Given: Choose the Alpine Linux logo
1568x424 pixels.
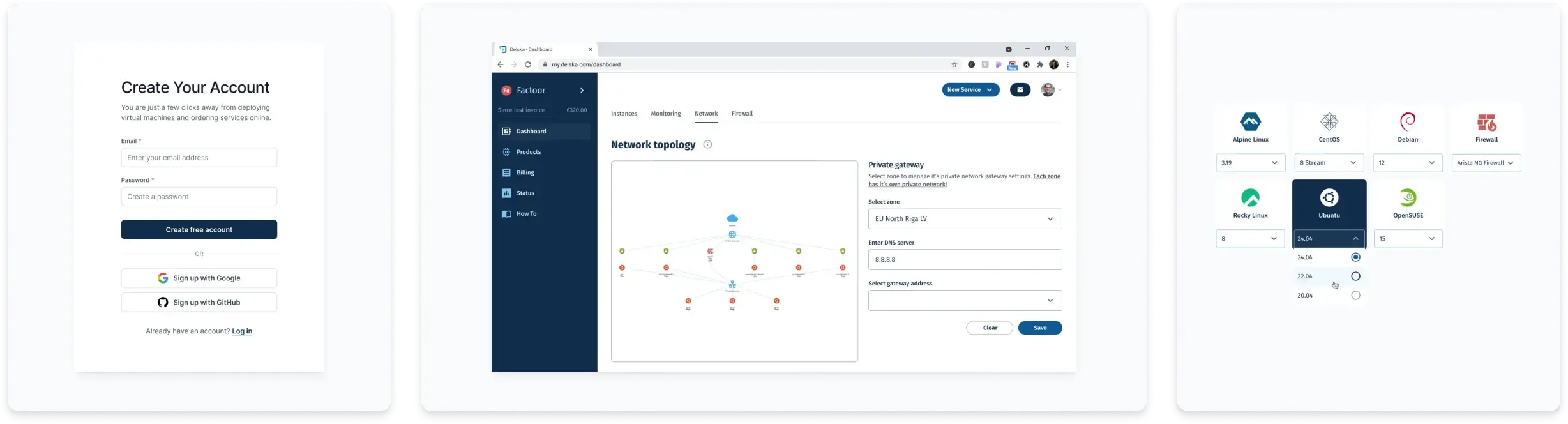Looking at the screenshot, I should tap(1250, 122).
